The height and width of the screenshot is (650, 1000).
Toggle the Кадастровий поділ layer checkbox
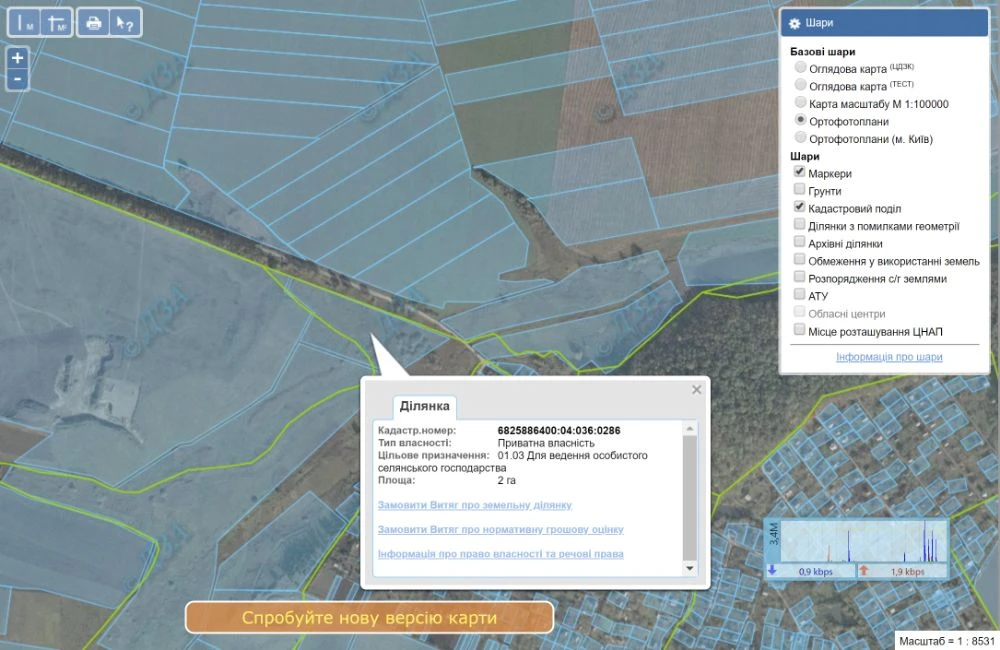point(799,207)
